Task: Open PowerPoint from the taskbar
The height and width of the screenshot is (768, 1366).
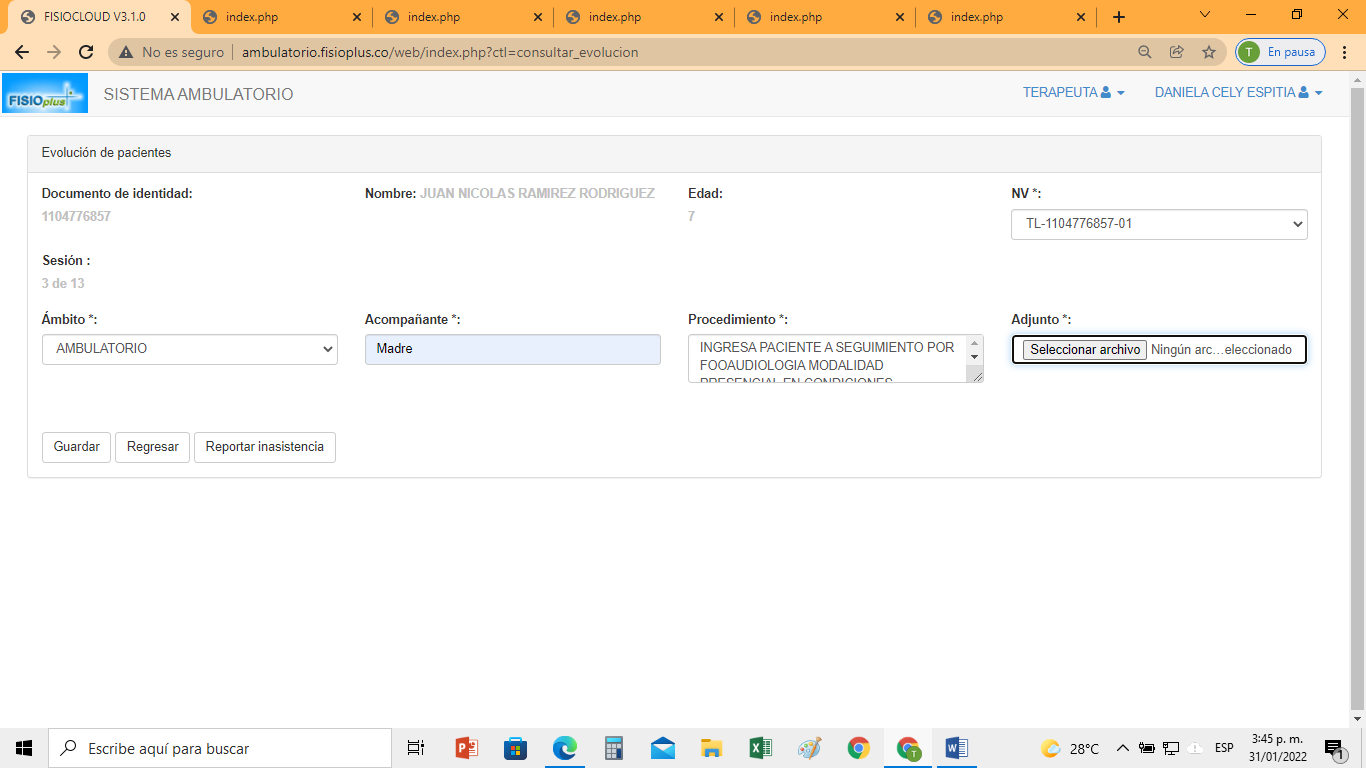Action: coord(467,748)
